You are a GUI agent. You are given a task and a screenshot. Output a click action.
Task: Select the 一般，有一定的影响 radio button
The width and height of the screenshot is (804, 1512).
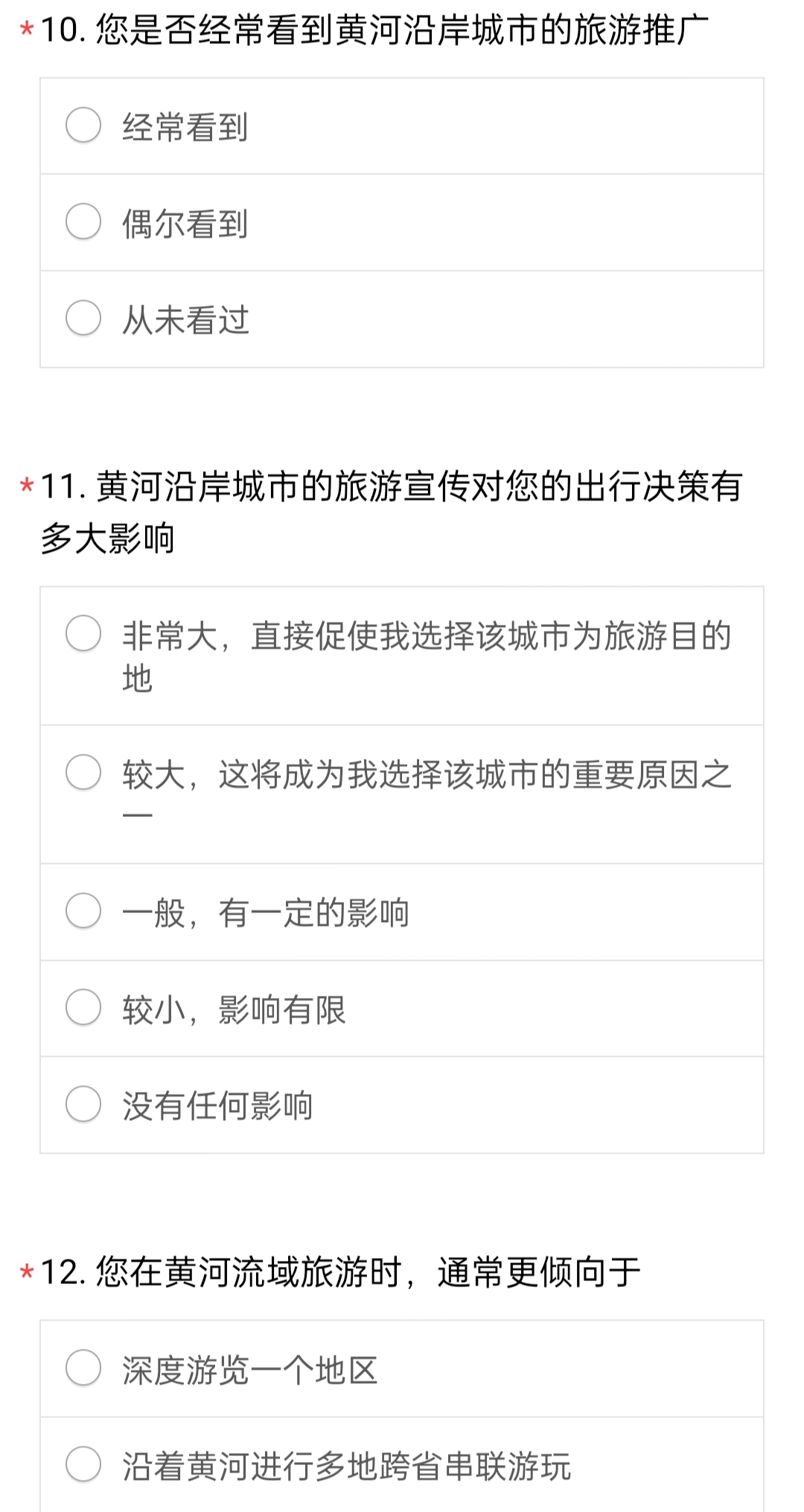click(x=83, y=911)
